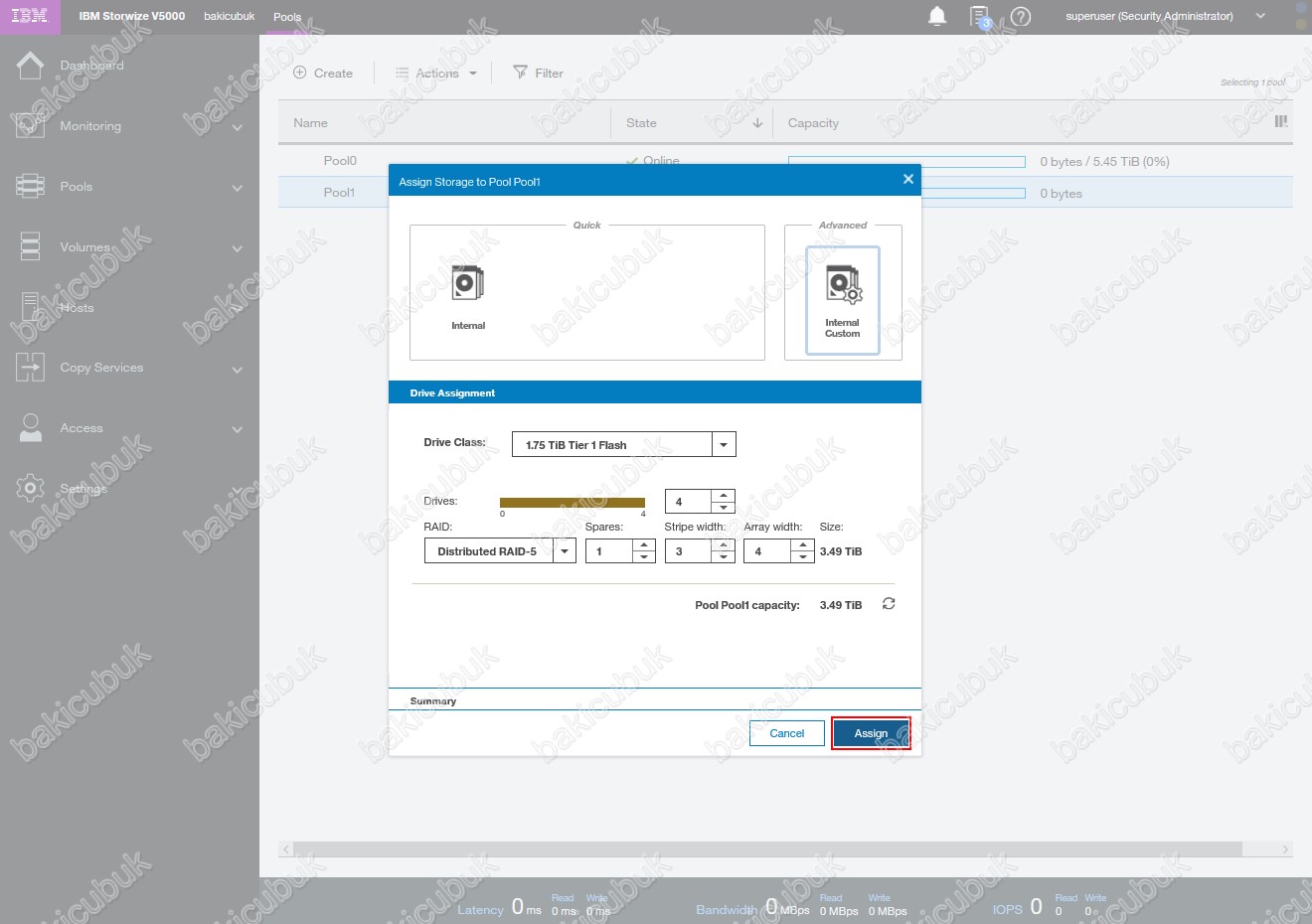Open the Actions dropdown arrow
Image resolution: width=1312 pixels, height=924 pixels.
473,74
